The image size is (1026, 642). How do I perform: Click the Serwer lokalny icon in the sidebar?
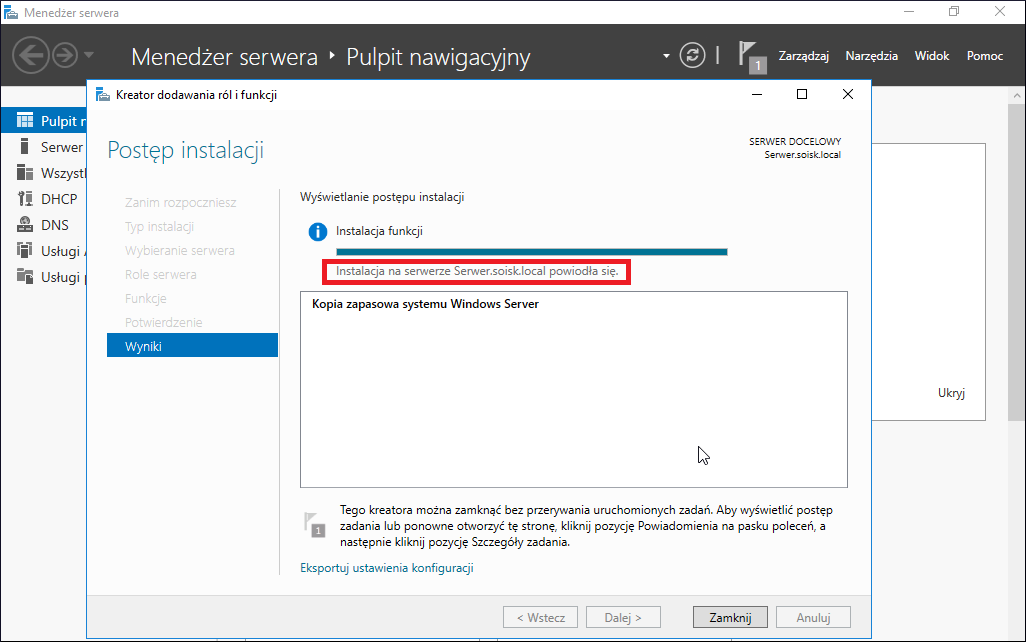point(25,147)
